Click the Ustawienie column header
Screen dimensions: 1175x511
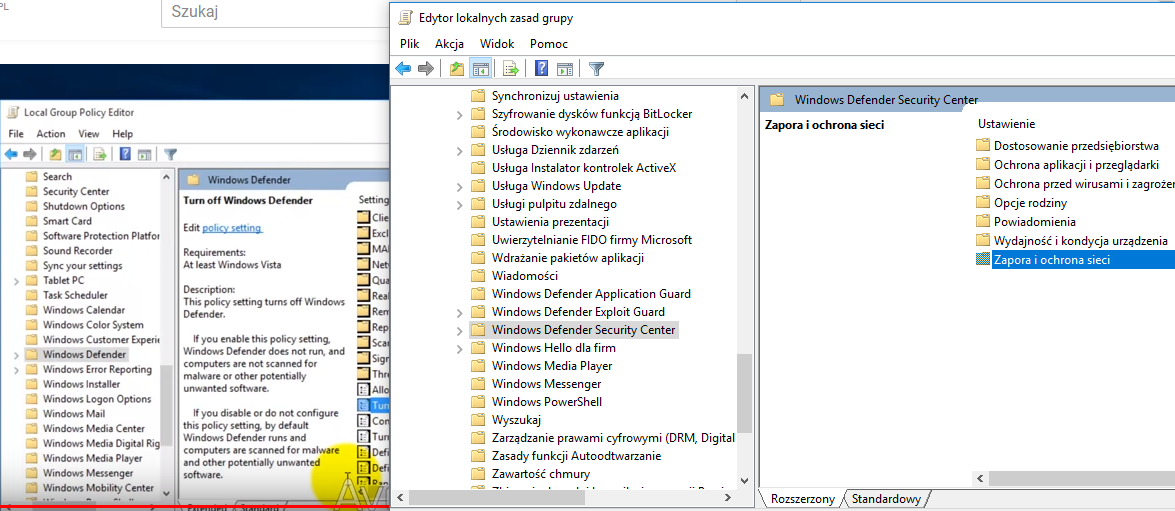point(1006,124)
